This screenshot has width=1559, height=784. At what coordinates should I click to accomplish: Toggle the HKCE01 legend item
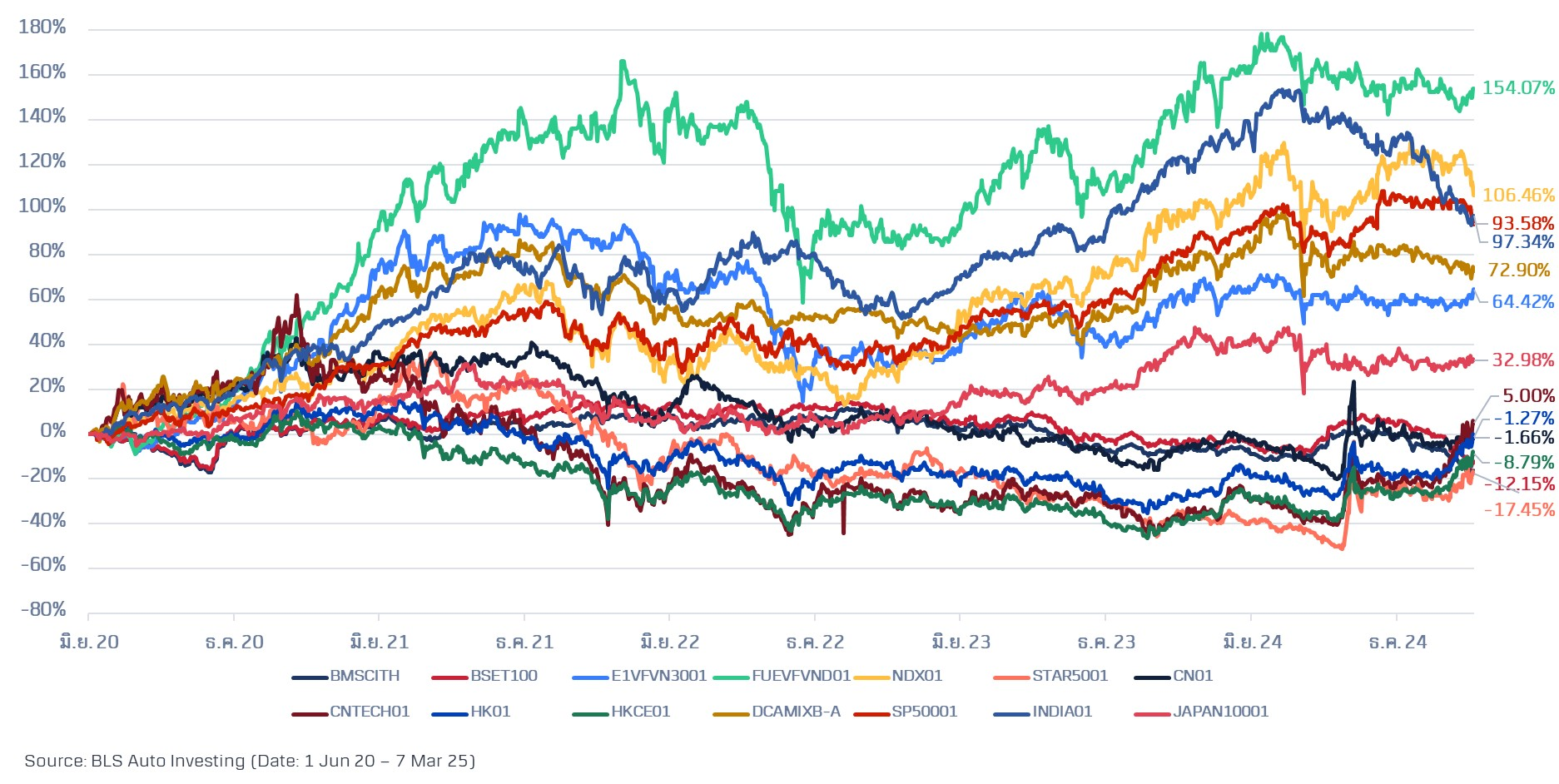tap(640, 712)
